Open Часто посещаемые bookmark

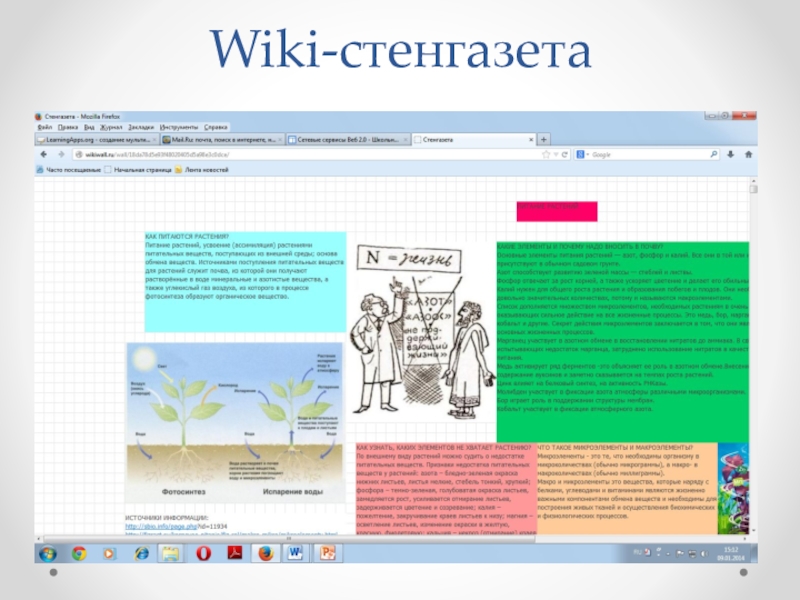68,170
